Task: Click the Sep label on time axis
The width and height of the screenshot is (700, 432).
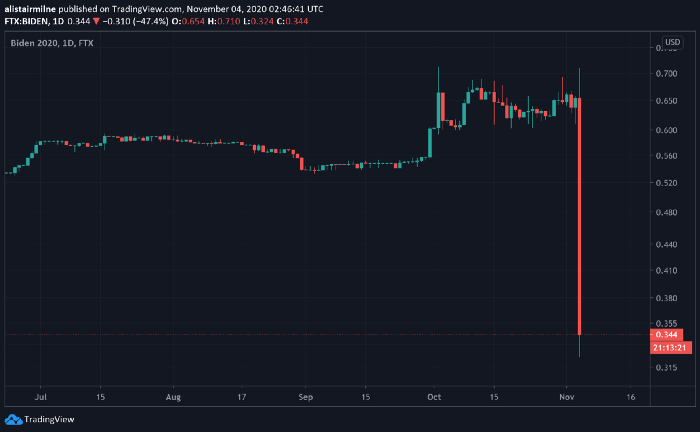Action: click(306, 397)
